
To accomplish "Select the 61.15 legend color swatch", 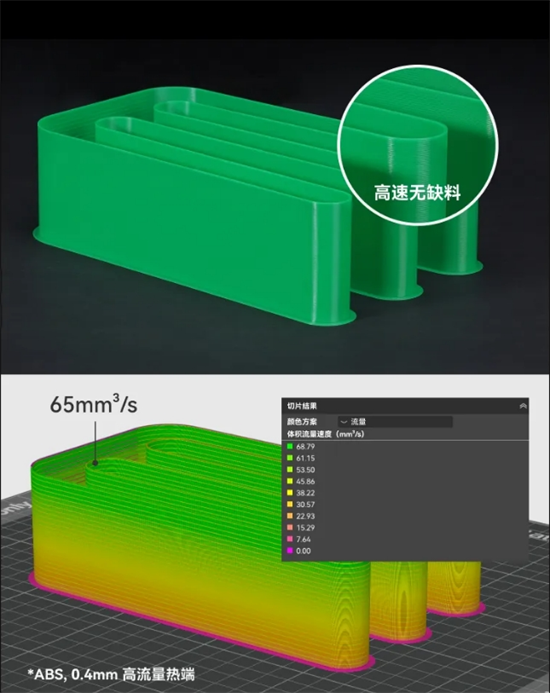I will tap(290, 458).
